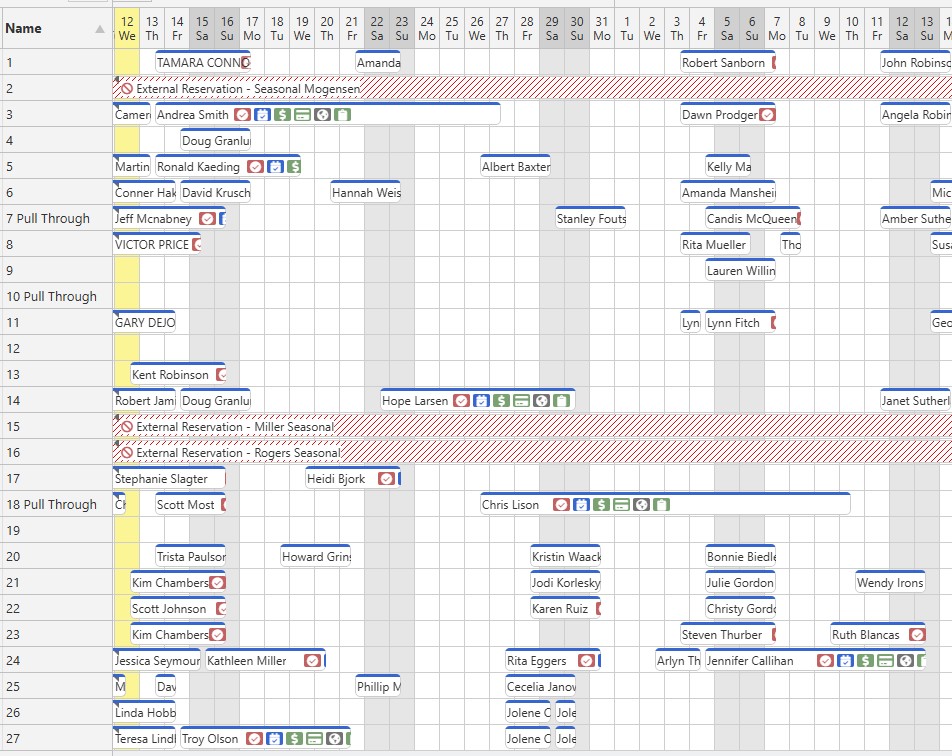The width and height of the screenshot is (952, 756).
Task: Open the Albert Baxter reservation
Action: coord(515,167)
